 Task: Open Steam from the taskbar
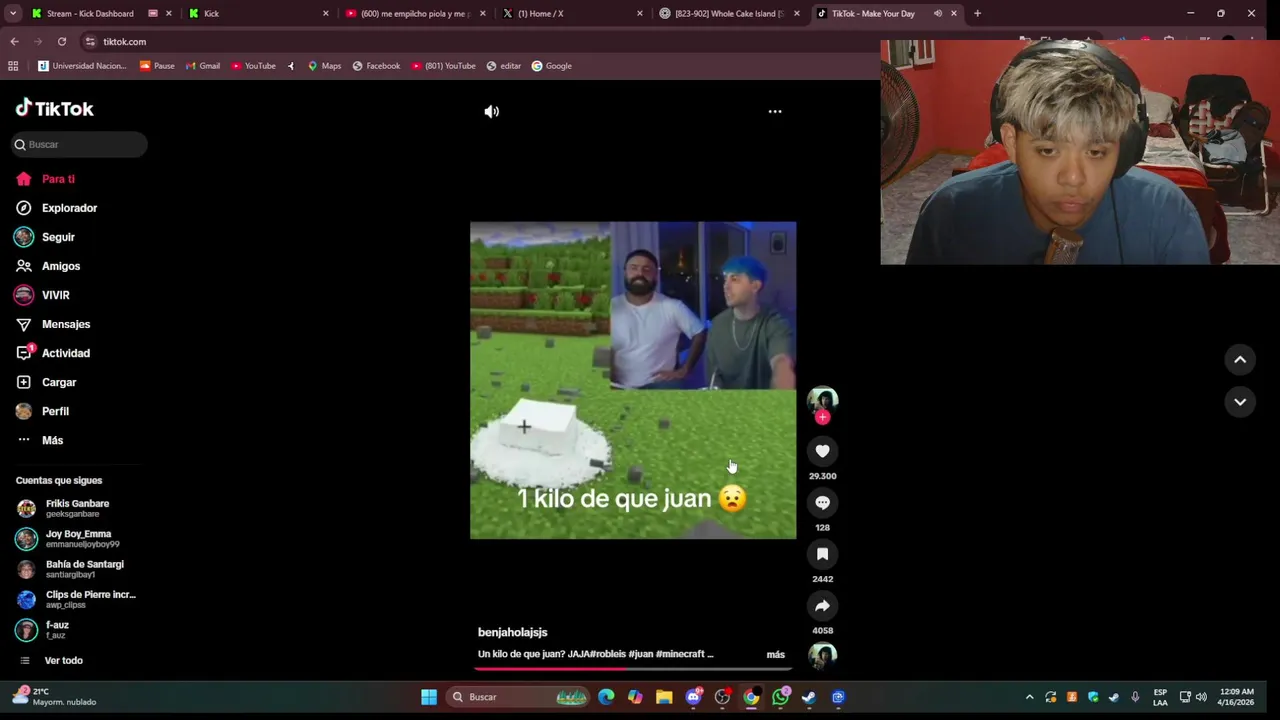[x=809, y=697]
